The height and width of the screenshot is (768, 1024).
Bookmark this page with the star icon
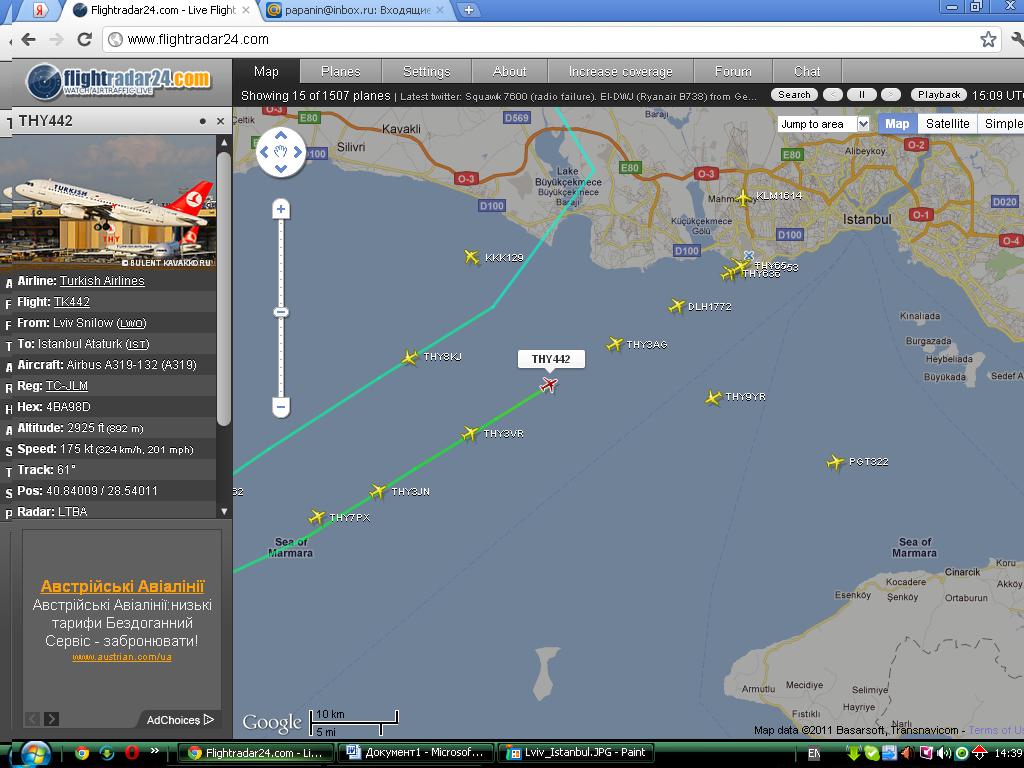coord(988,39)
